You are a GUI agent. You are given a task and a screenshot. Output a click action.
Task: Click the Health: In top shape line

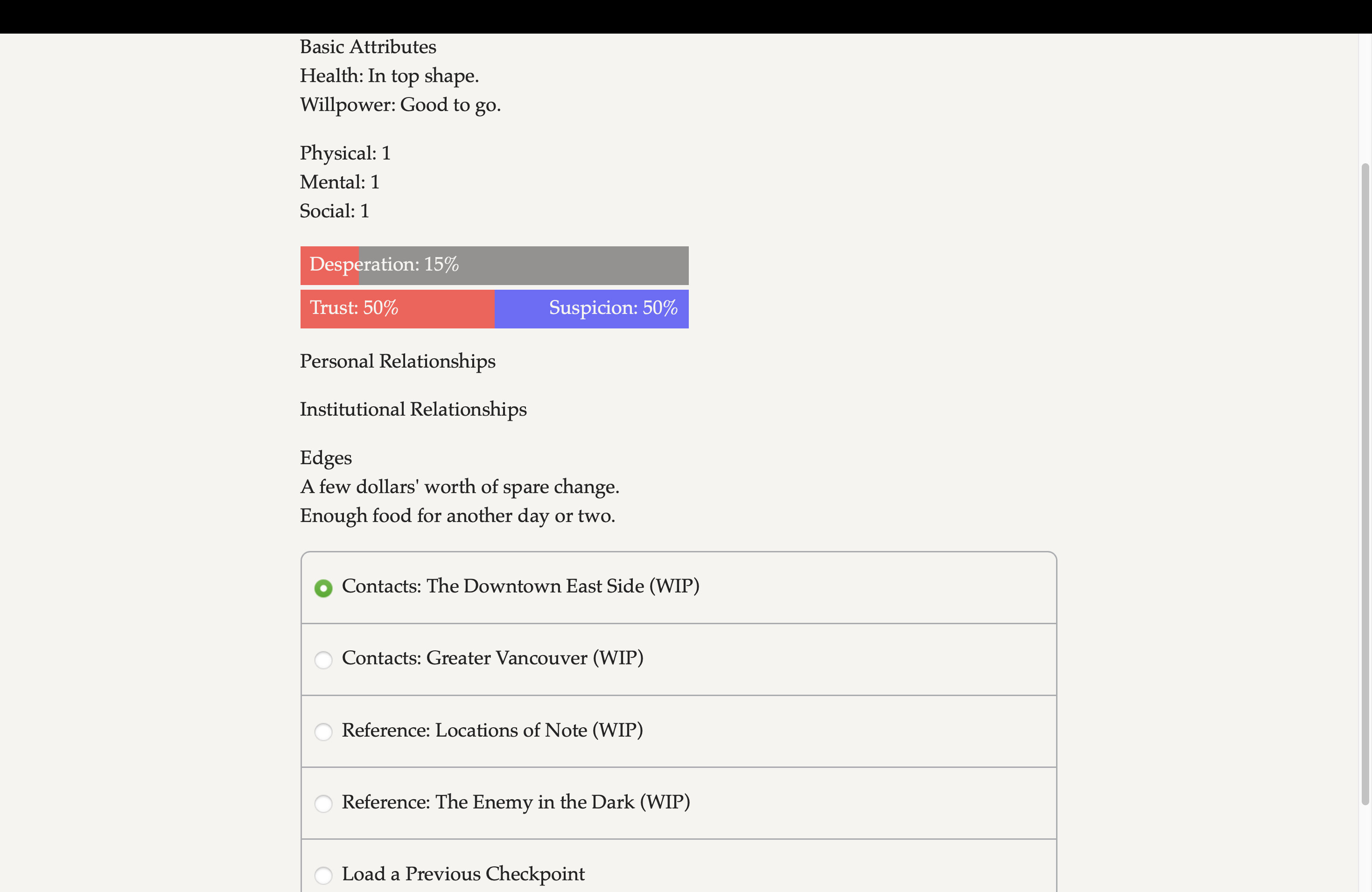coord(389,75)
